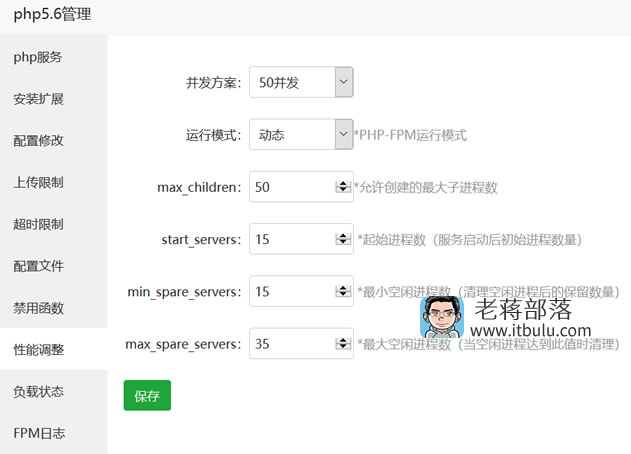The width and height of the screenshot is (631, 454).
Task: Focus the min_spare_servers input field
Action: (301, 291)
